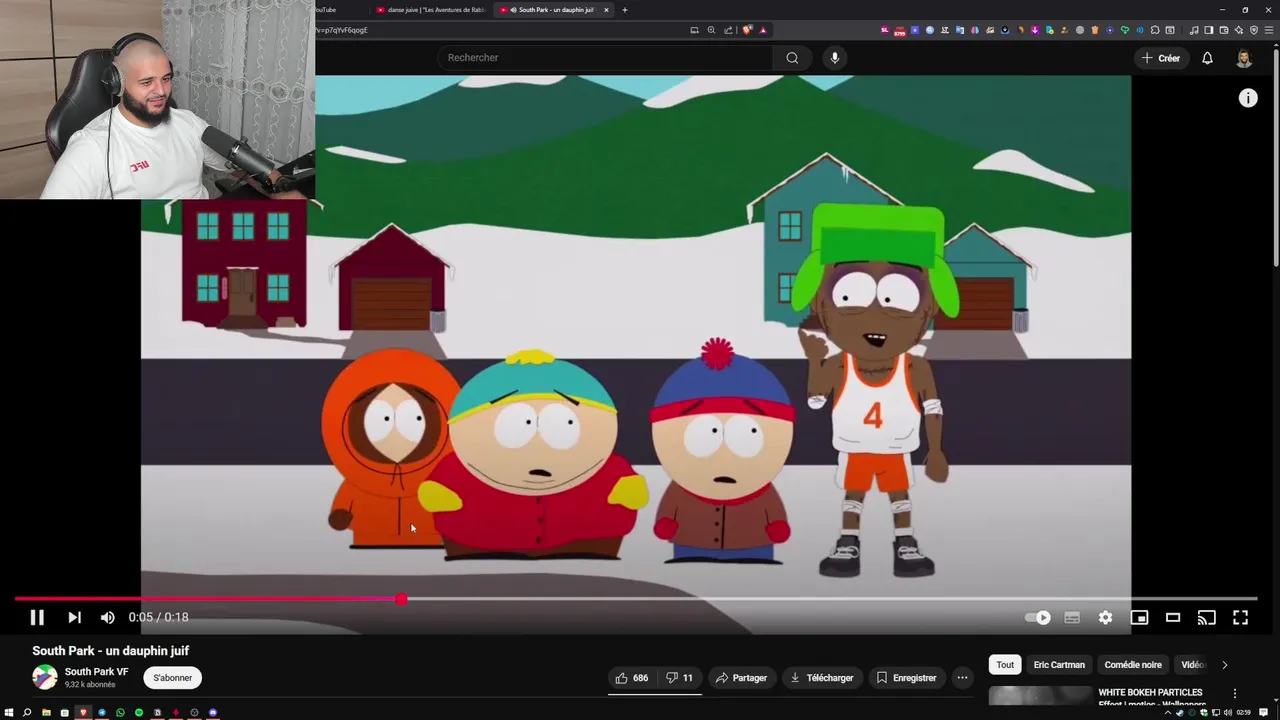This screenshot has height=720, width=1280.
Task: Mute the video player volume
Action: (108, 617)
